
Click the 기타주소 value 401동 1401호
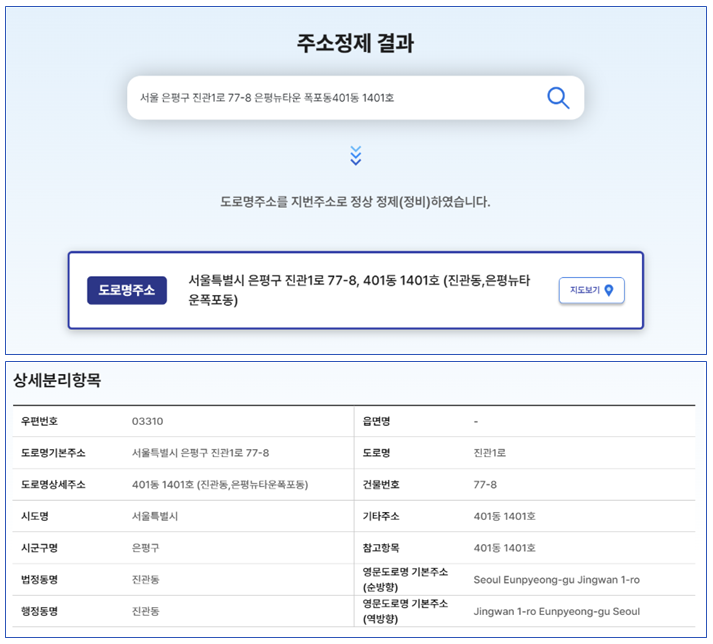coord(504,517)
